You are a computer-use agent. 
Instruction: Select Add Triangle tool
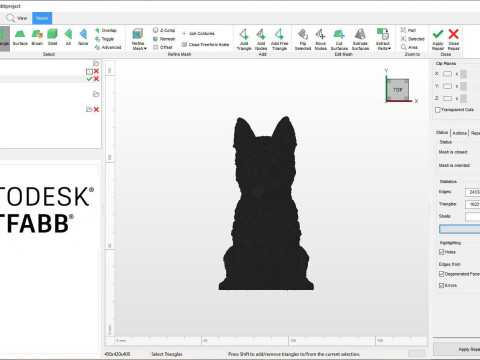click(244, 39)
